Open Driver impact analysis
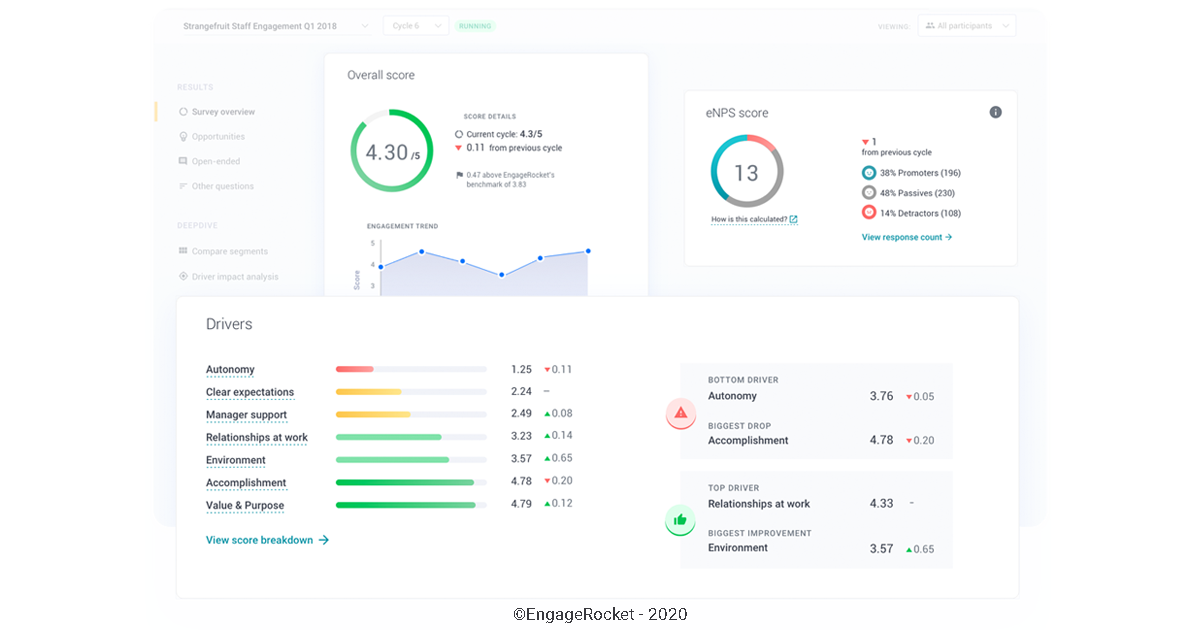This screenshot has height=630, width=1200. [x=234, y=276]
